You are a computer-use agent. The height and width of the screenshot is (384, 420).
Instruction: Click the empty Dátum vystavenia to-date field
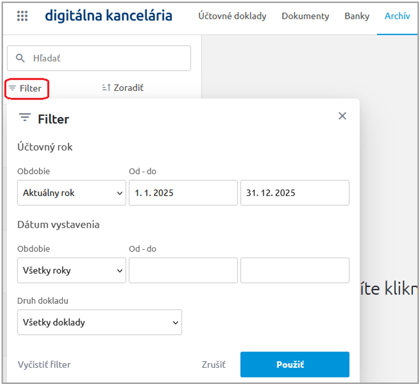pos(295,270)
